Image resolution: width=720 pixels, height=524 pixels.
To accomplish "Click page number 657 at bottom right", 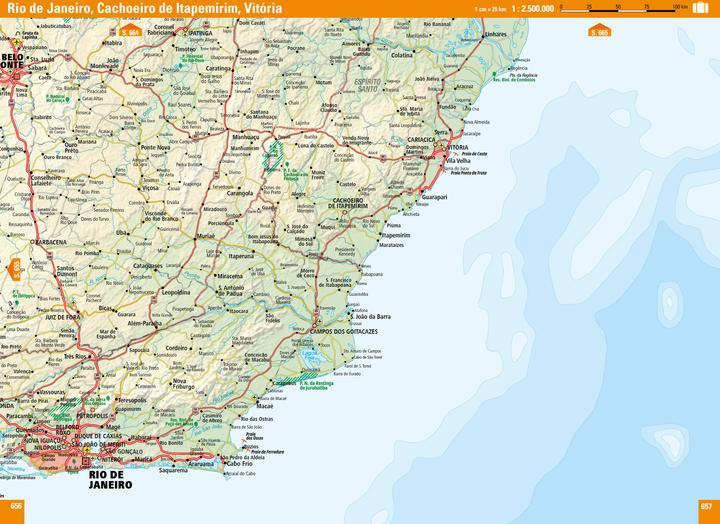I will (706, 505).
